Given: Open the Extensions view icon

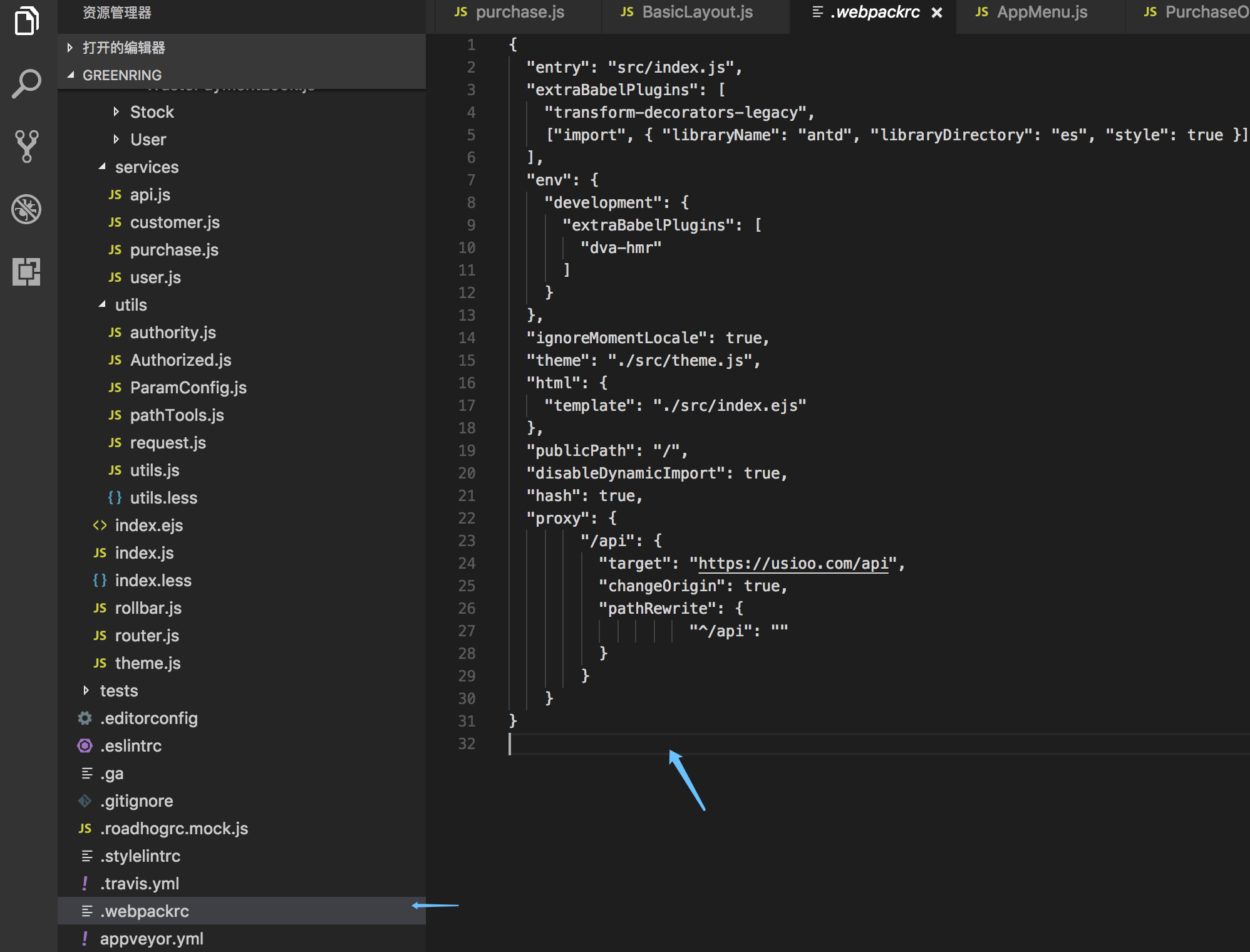Looking at the screenshot, I should click(x=26, y=272).
